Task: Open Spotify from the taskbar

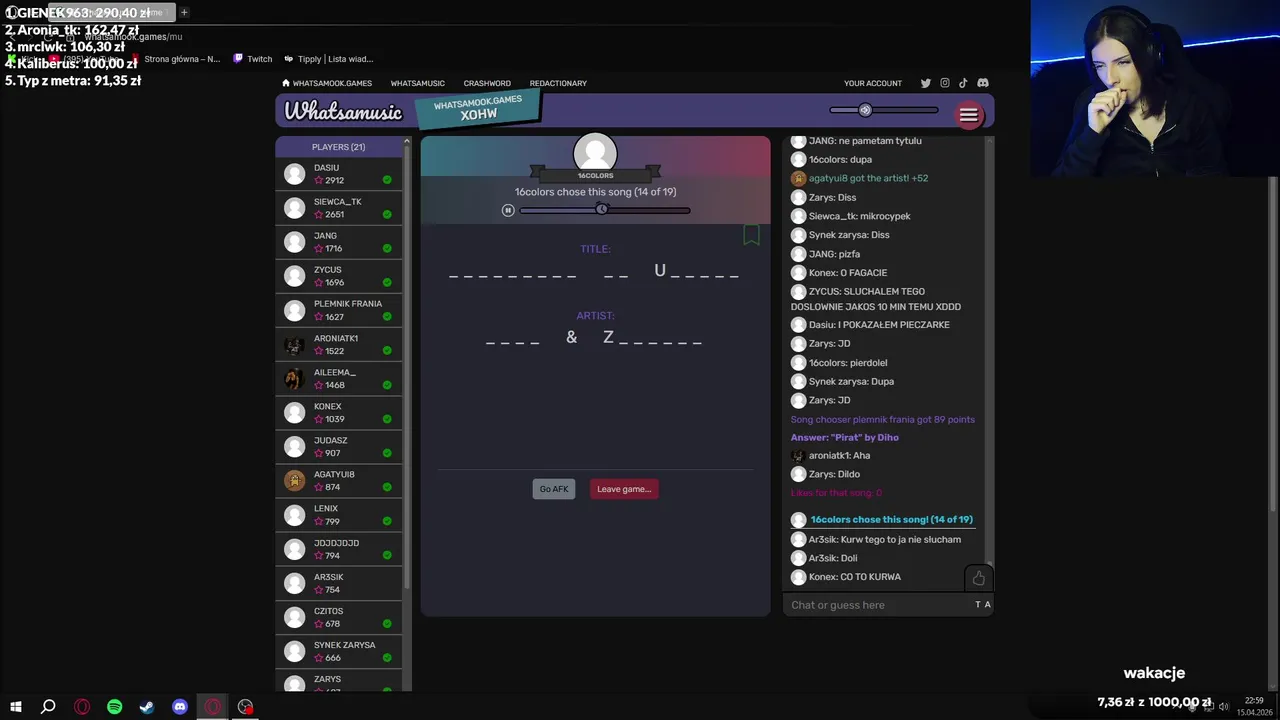Action: (115, 707)
